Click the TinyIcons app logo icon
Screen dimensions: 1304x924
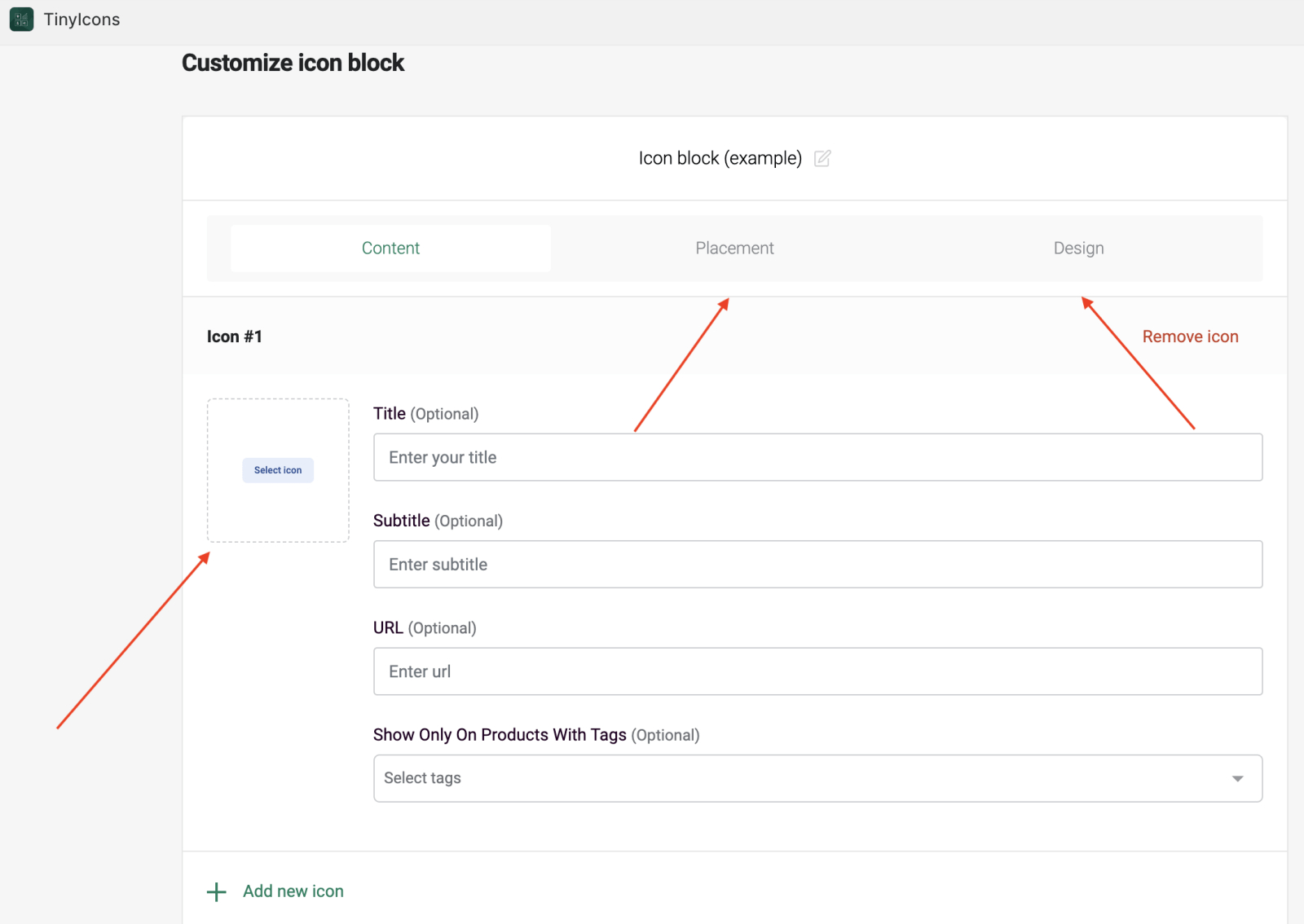22,19
